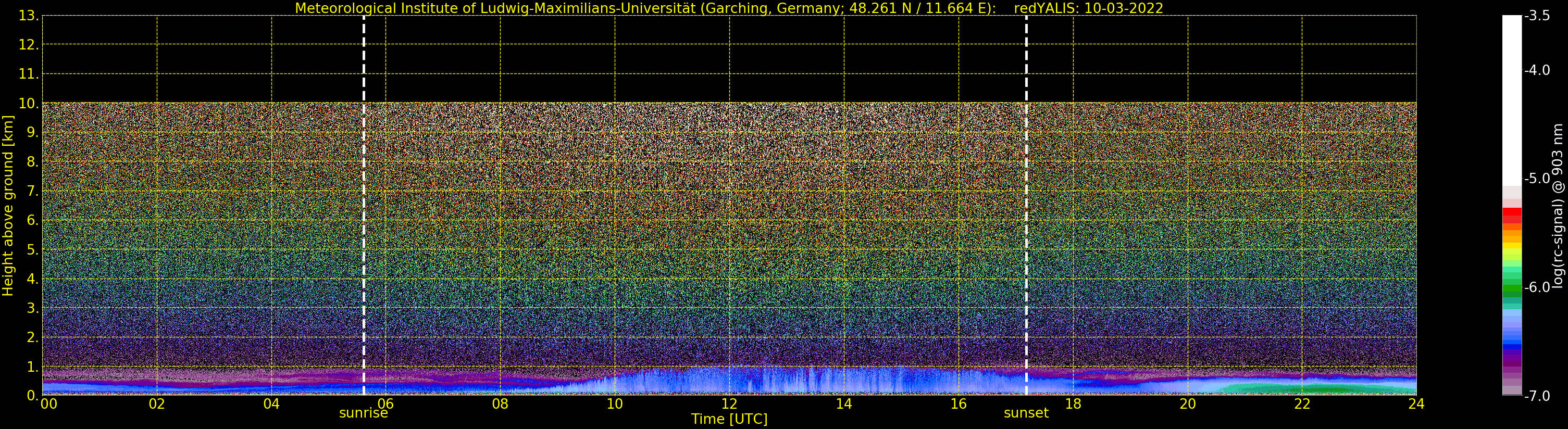Click the '24' time tick label
This screenshot has height=429, width=1568.
(x=1416, y=403)
